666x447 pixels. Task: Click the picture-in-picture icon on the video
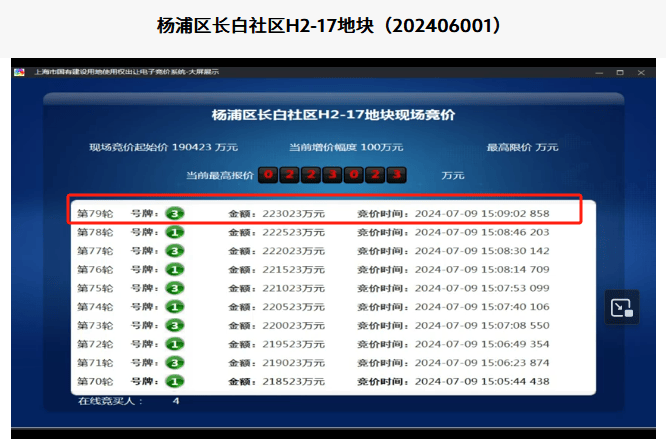click(622, 307)
